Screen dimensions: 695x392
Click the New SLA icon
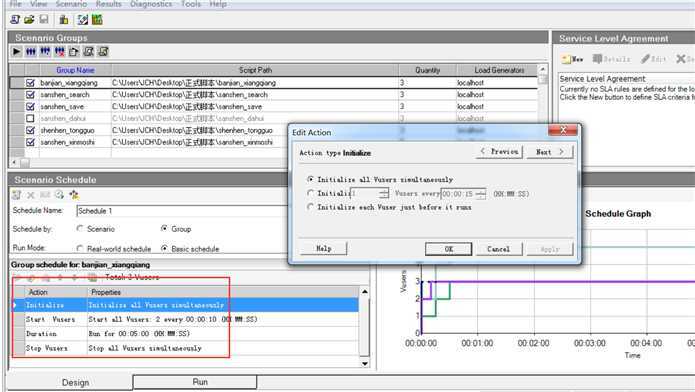tap(572, 59)
